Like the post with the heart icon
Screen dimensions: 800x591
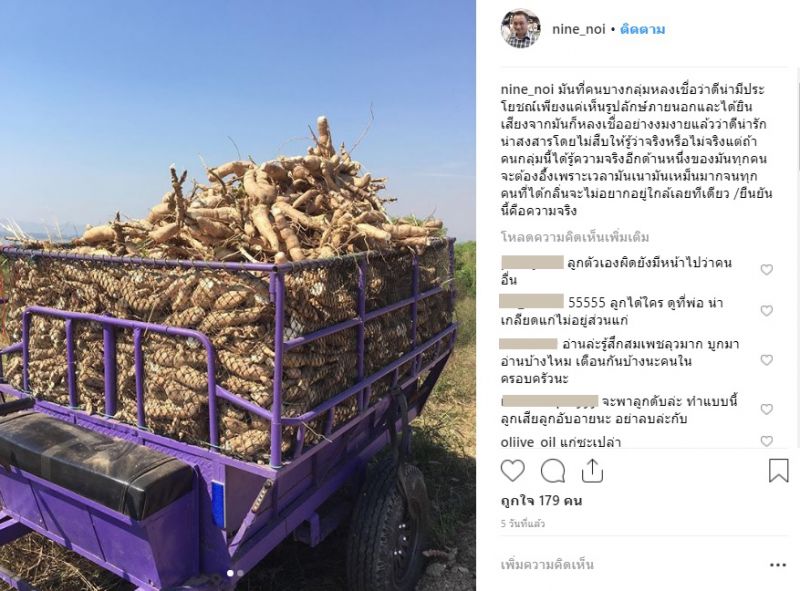[512, 471]
